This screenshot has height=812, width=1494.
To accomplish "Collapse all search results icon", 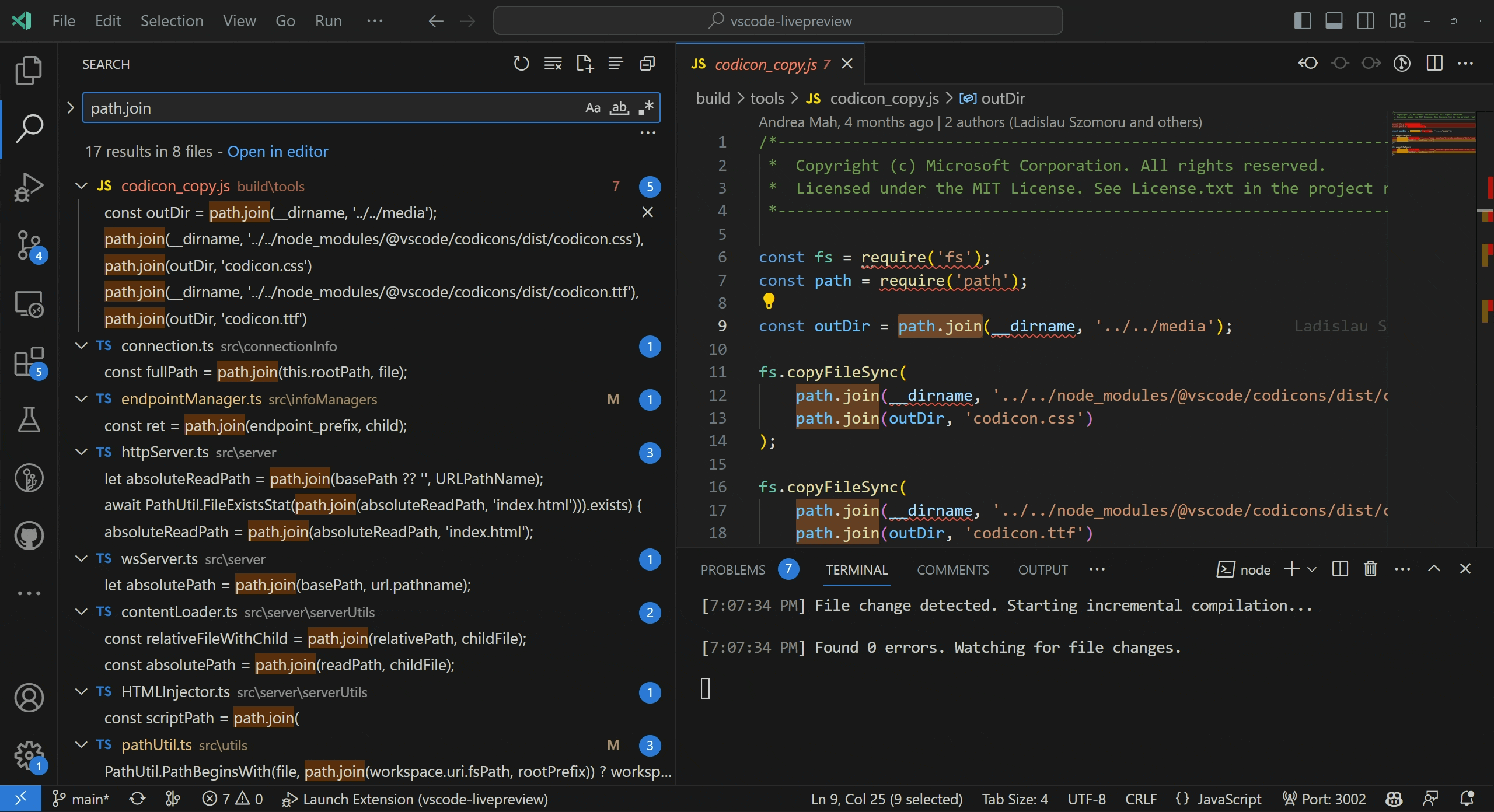I will [x=647, y=64].
